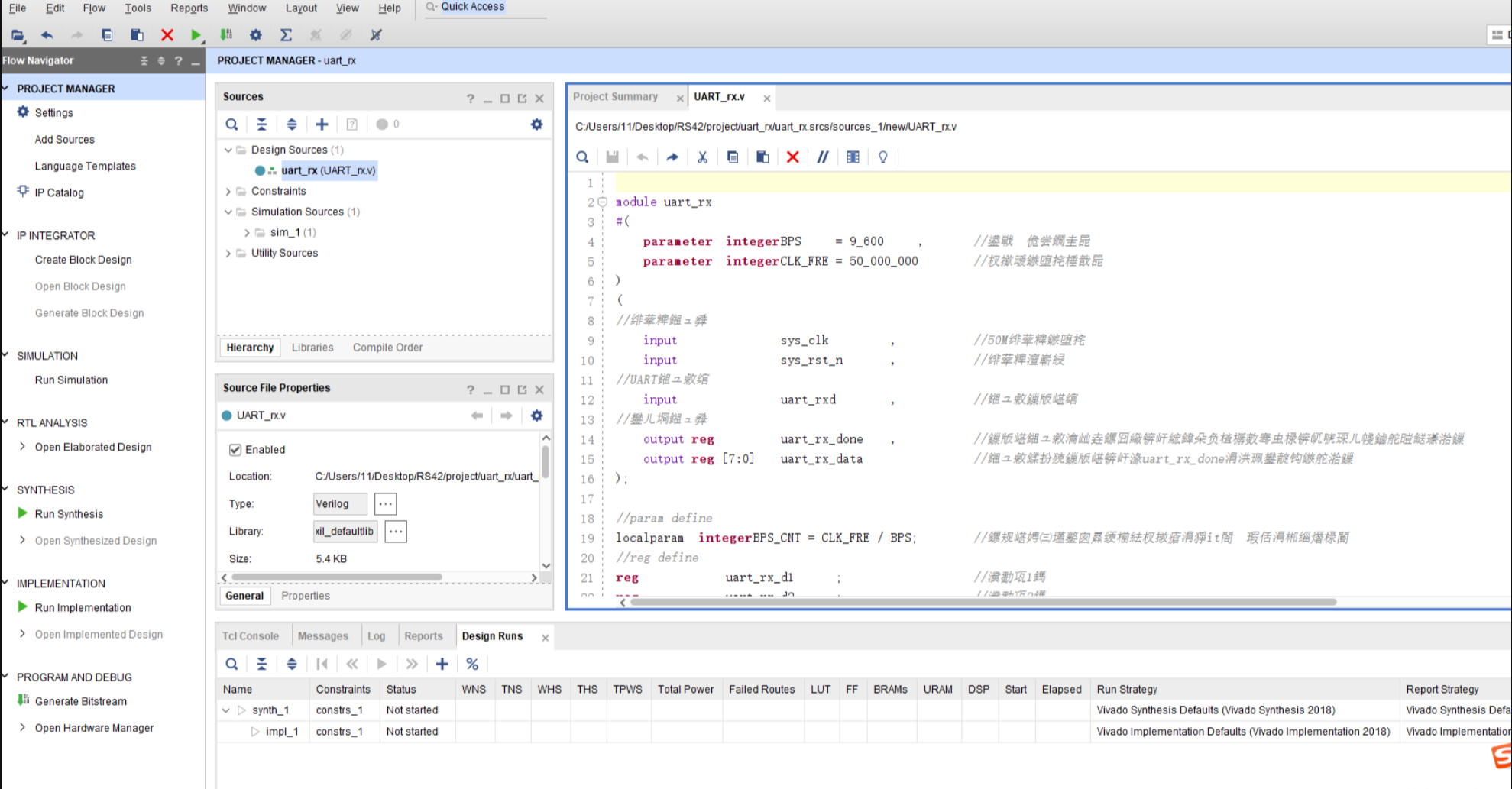Click the open project folder icon in main toolbar

(x=18, y=35)
